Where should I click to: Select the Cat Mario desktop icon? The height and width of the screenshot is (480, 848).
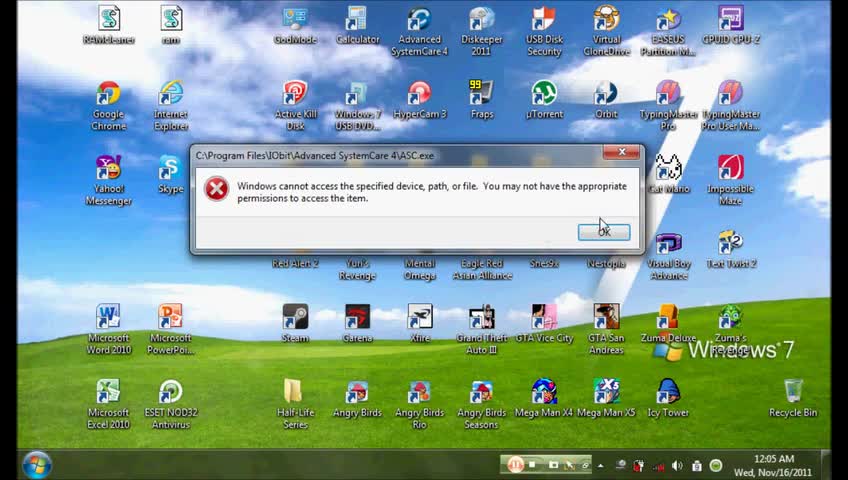tap(668, 175)
